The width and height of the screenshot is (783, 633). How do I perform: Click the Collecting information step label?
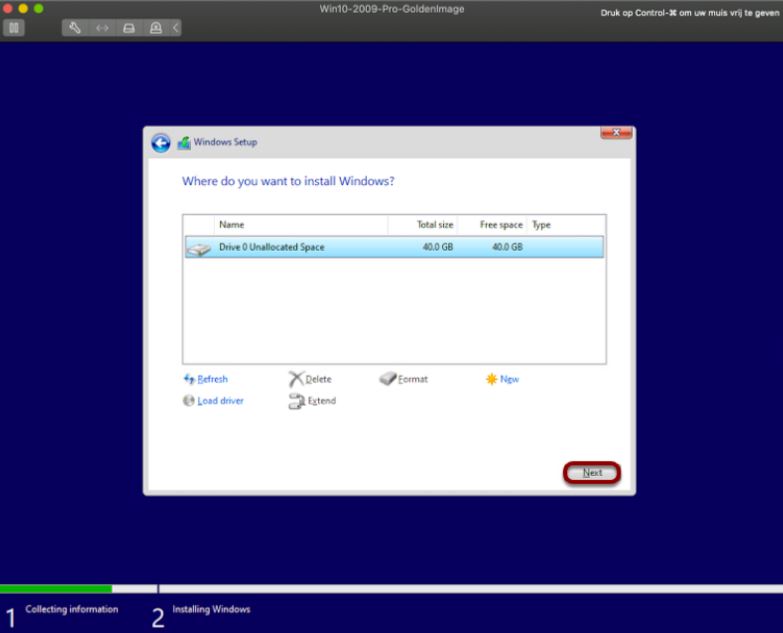point(72,609)
